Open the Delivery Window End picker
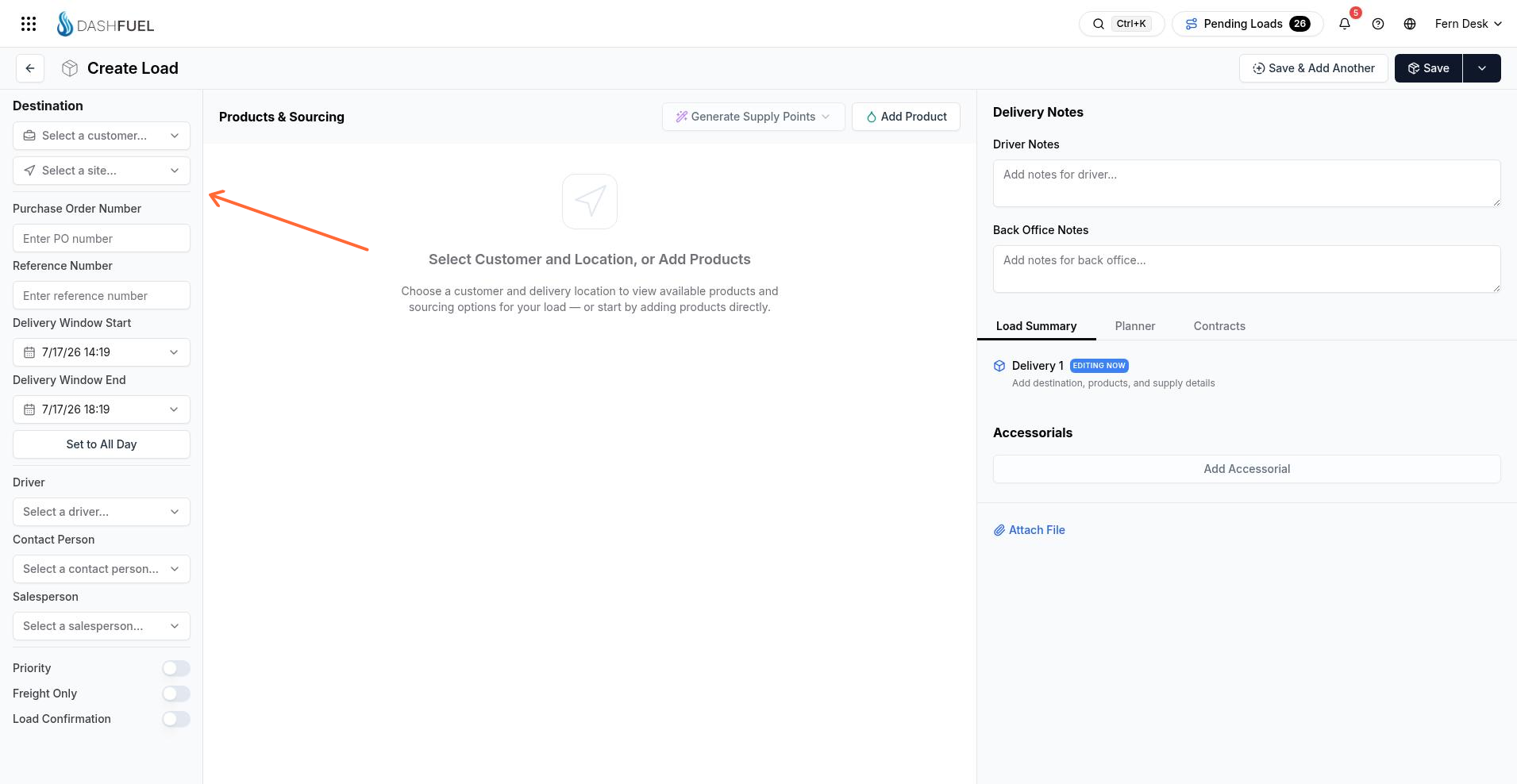The width and height of the screenshot is (1517, 784). [102, 409]
